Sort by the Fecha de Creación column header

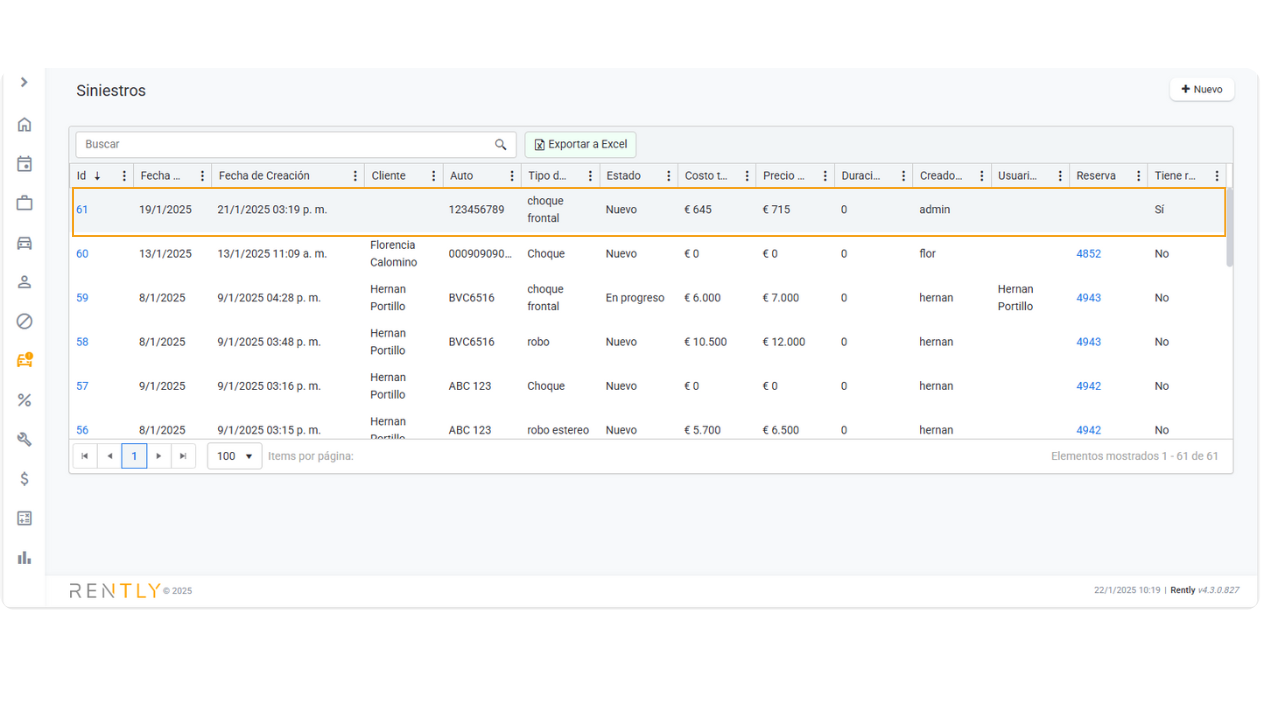(x=264, y=176)
